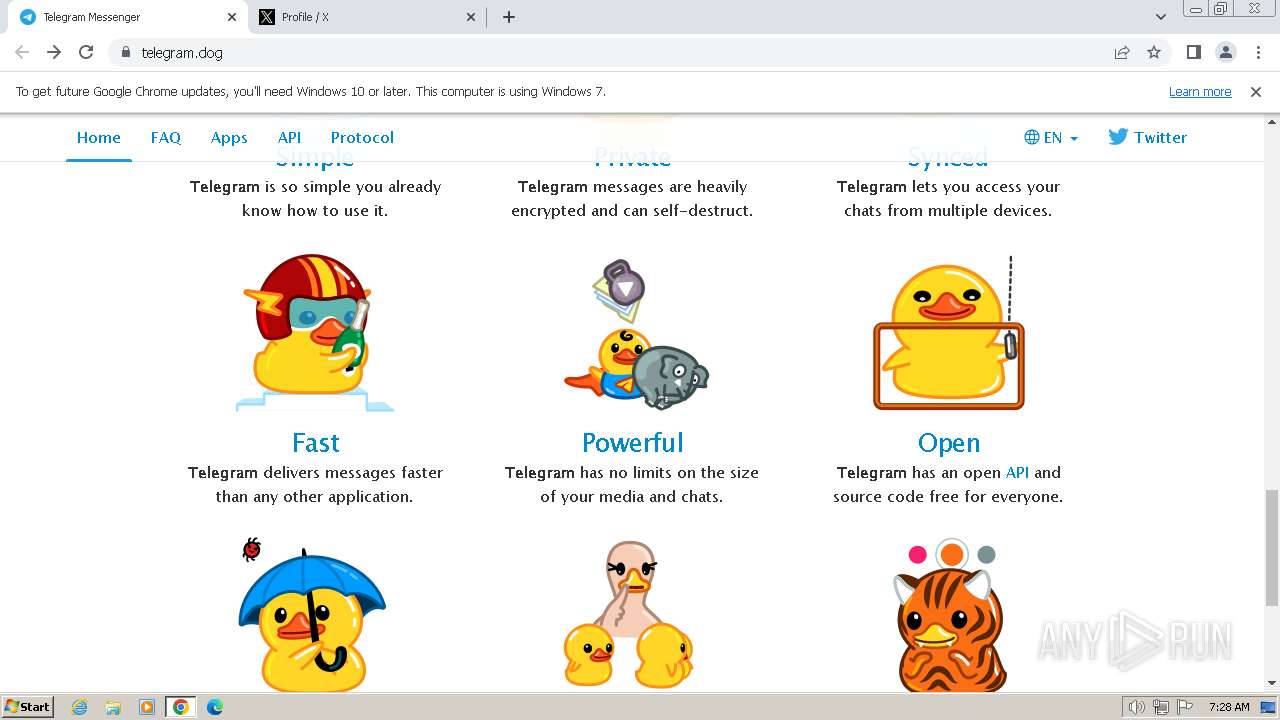This screenshot has width=1280, height=720.
Task: Click the browser forward arrow
Action: pyautogui.click(x=54, y=52)
